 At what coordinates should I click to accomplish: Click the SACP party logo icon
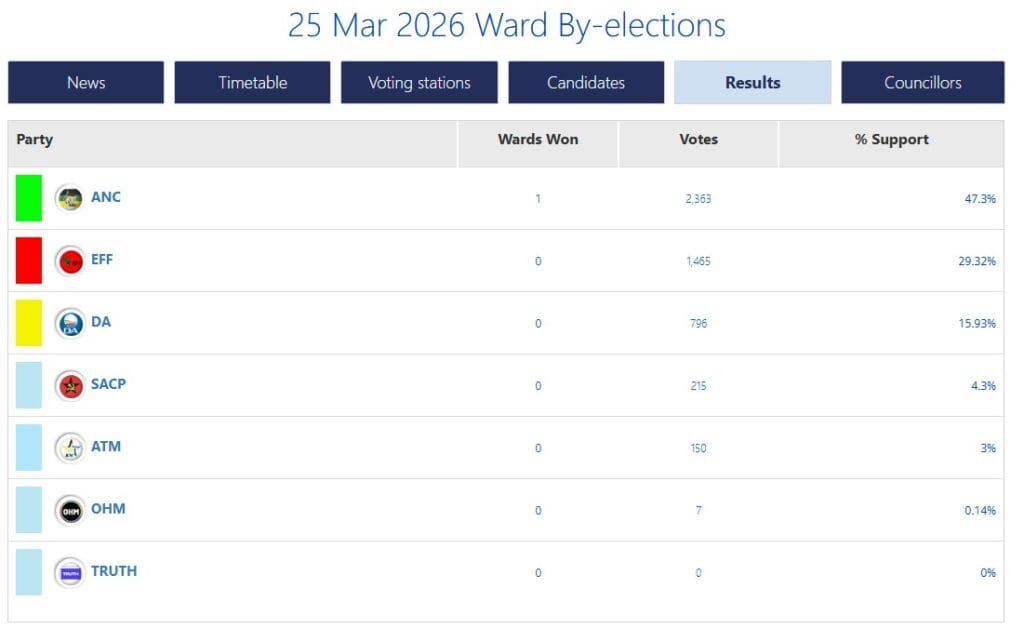click(x=70, y=385)
